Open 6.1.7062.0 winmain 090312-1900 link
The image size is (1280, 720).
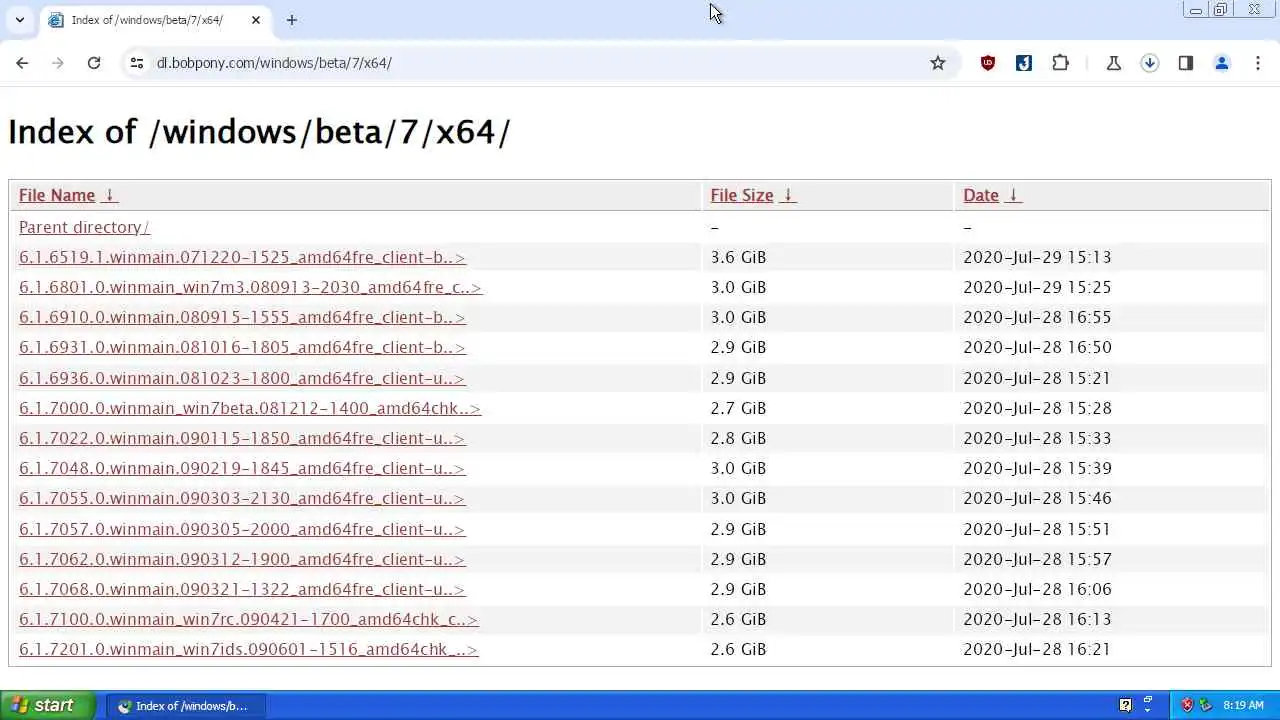(x=242, y=559)
